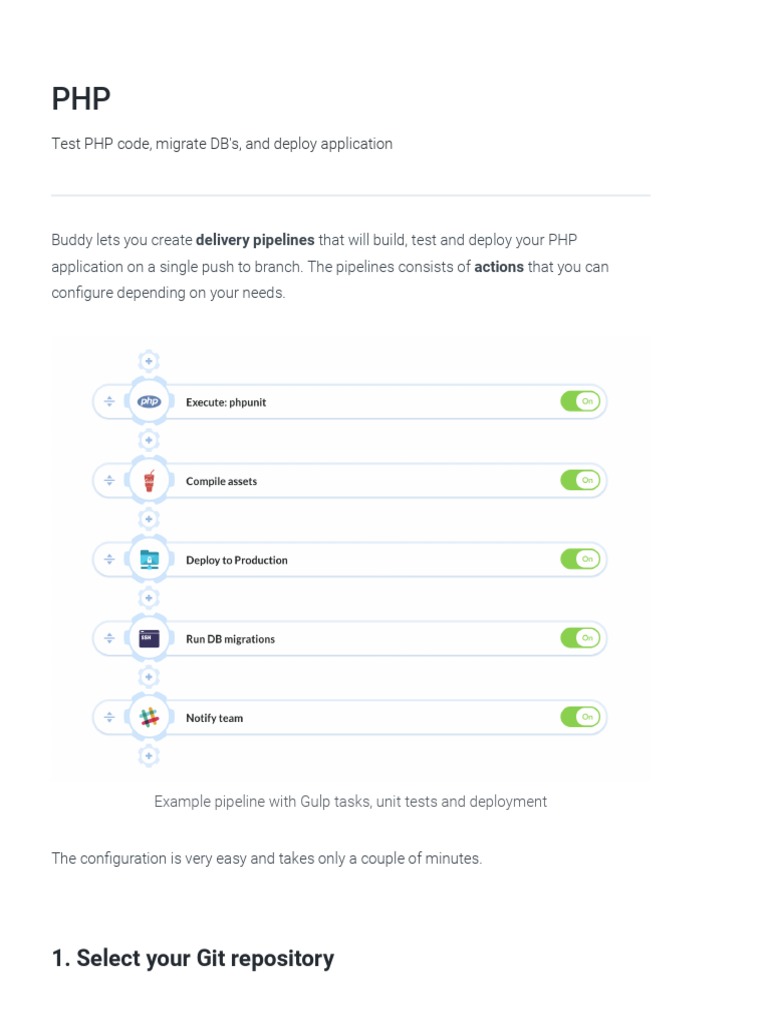
Task: Click plus icon between Deploy and Run DB migrations
Action: click(x=148, y=598)
